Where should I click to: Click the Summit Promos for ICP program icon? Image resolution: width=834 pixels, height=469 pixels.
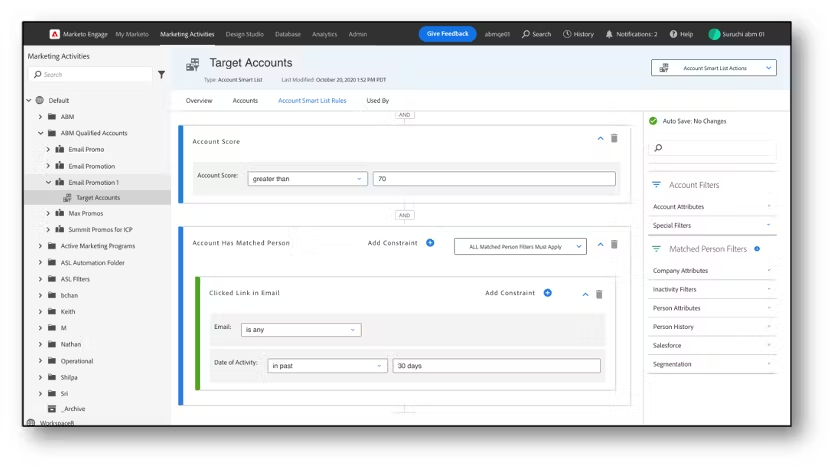(x=60, y=229)
